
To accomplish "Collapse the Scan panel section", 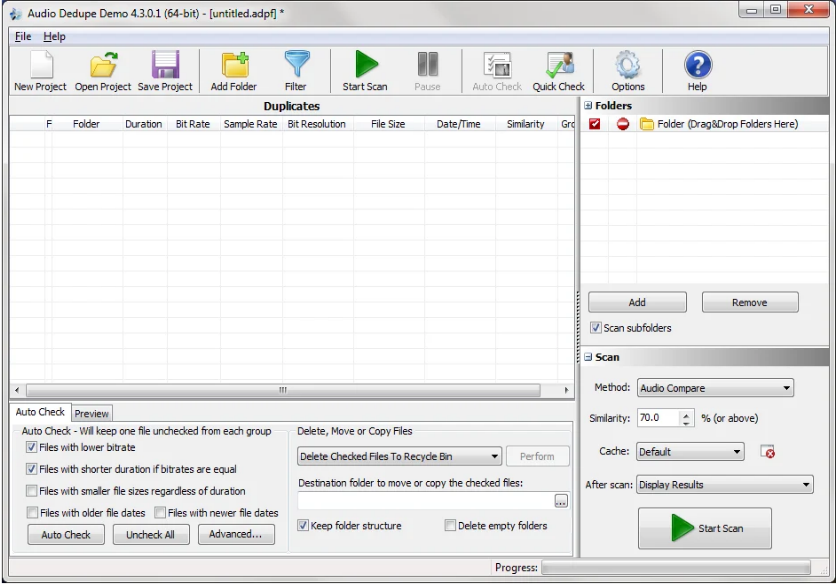I will click(588, 357).
